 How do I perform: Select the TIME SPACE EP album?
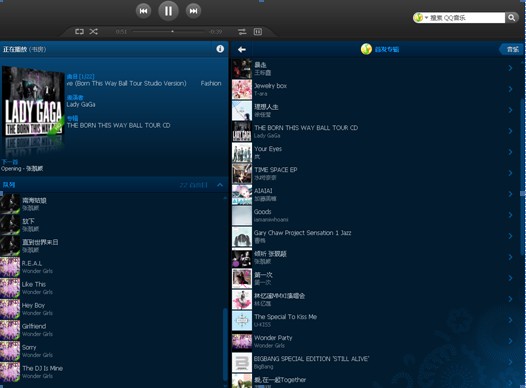click(x=373, y=173)
